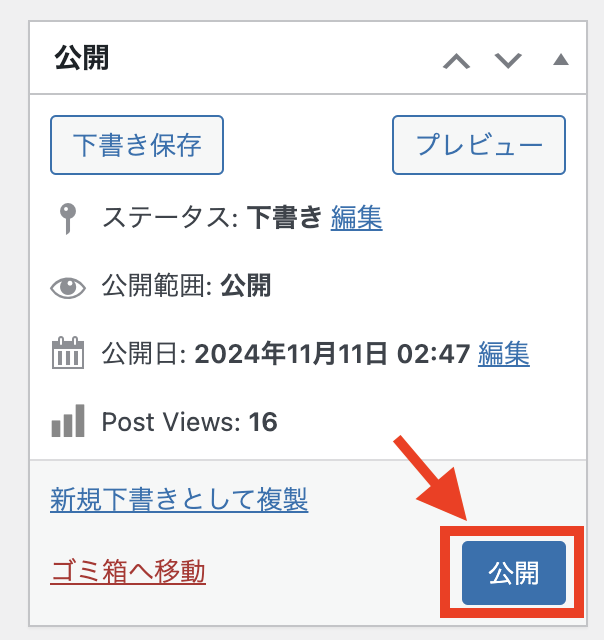Move the 公開 panel up with chevron

pos(457,61)
